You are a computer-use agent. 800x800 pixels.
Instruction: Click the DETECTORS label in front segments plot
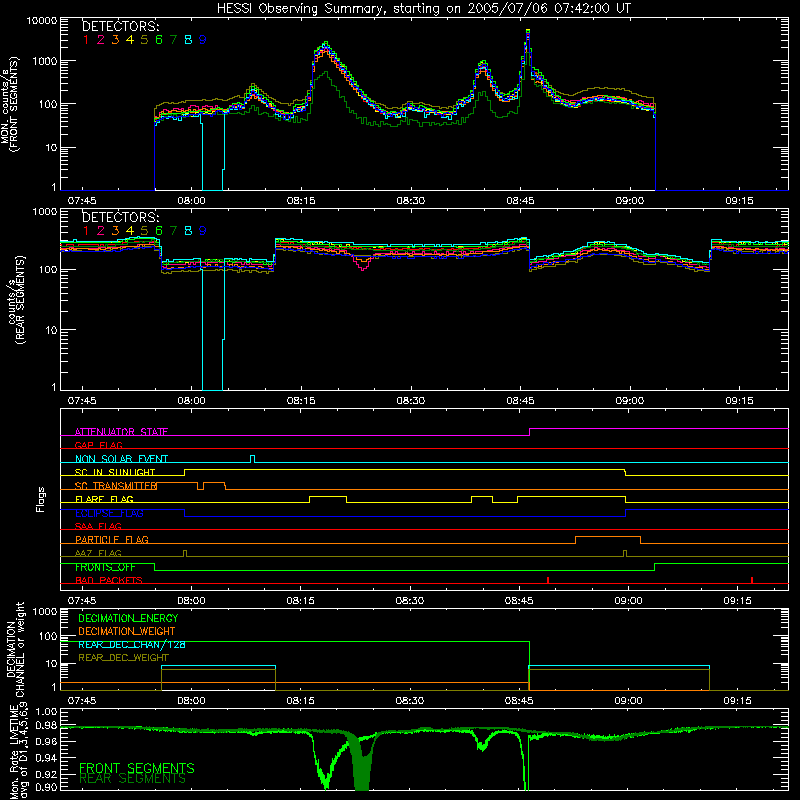pos(121,27)
